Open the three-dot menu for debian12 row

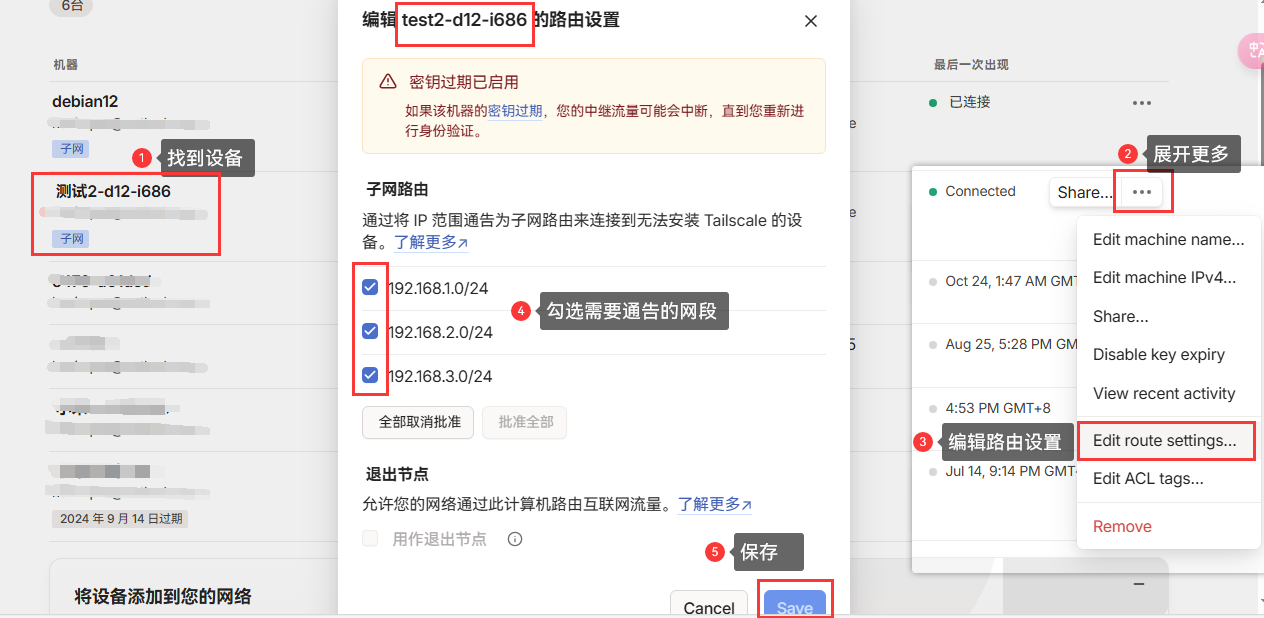(x=1142, y=103)
